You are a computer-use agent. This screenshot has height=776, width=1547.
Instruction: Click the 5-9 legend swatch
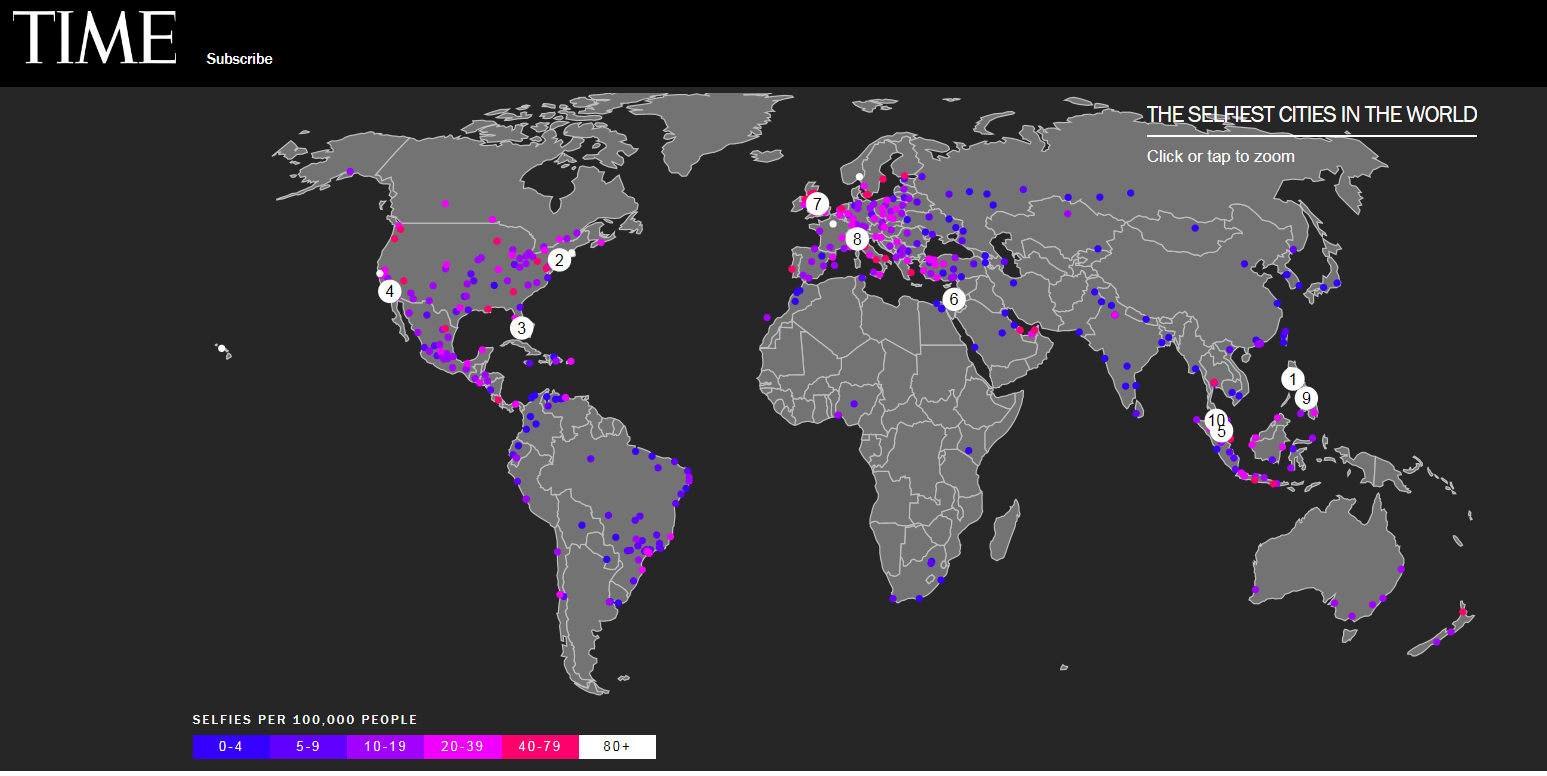coord(308,747)
